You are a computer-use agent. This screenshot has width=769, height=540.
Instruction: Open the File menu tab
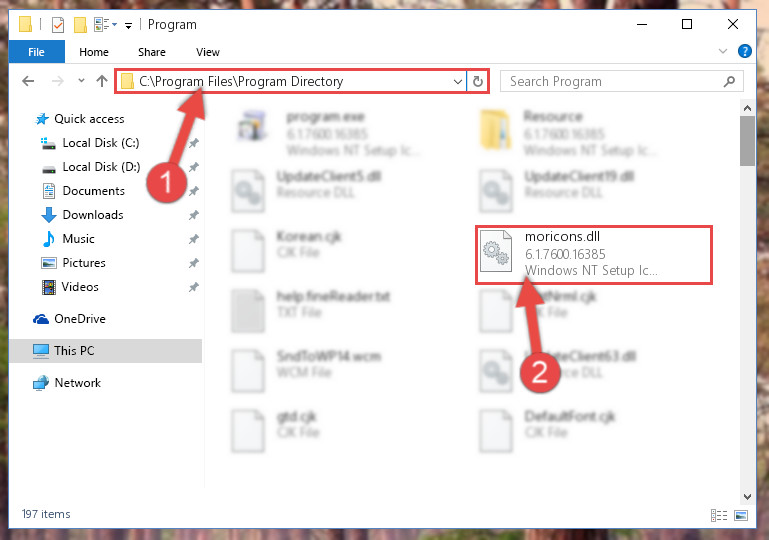(36, 51)
